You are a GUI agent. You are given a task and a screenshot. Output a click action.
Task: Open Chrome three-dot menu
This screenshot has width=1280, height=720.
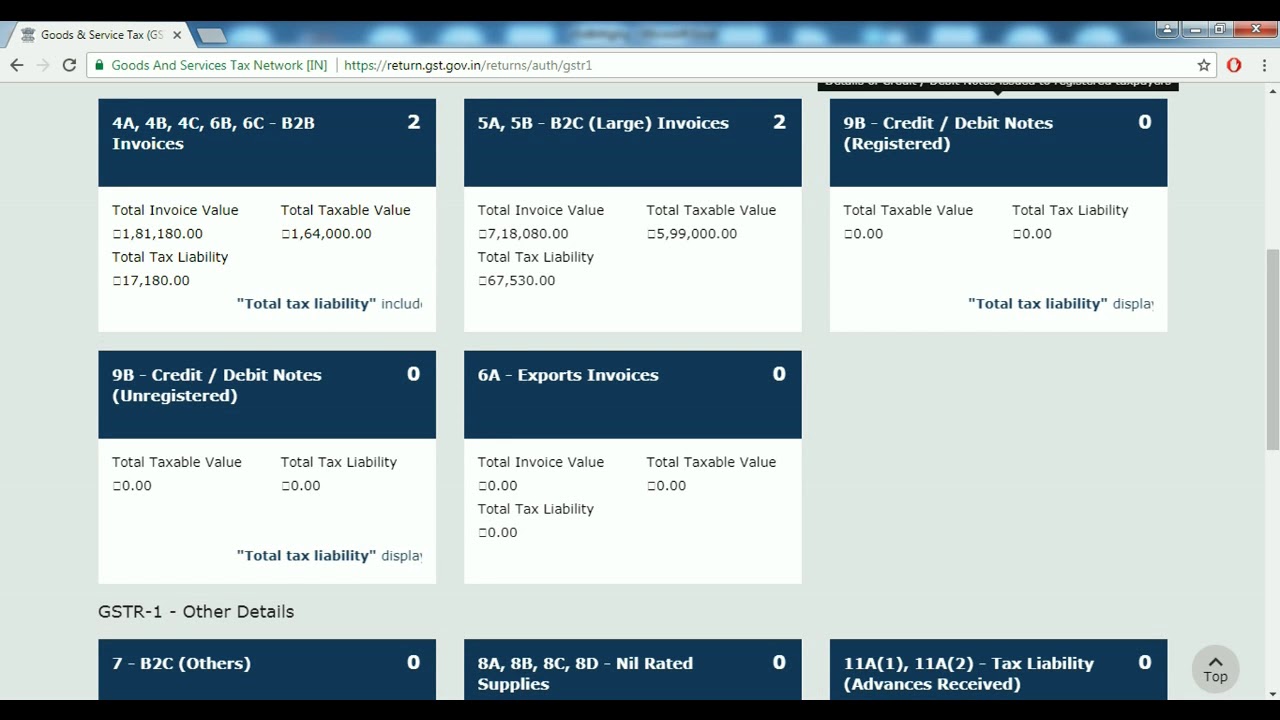pyautogui.click(x=1264, y=65)
